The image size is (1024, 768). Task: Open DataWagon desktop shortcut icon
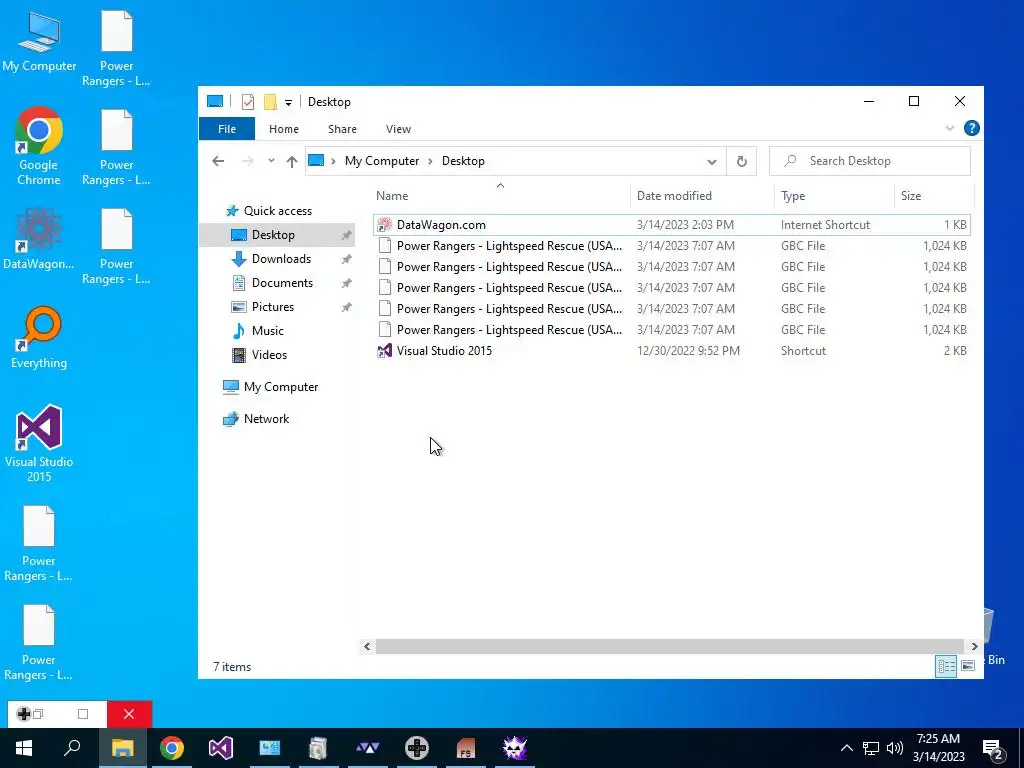point(39,239)
